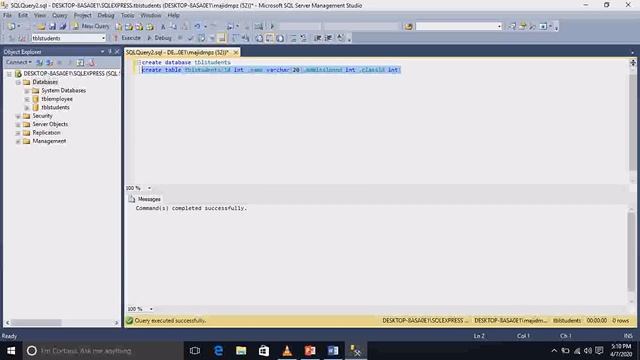The image size is (640, 360).
Task: Open the Debug menu
Action: (x=106, y=15)
